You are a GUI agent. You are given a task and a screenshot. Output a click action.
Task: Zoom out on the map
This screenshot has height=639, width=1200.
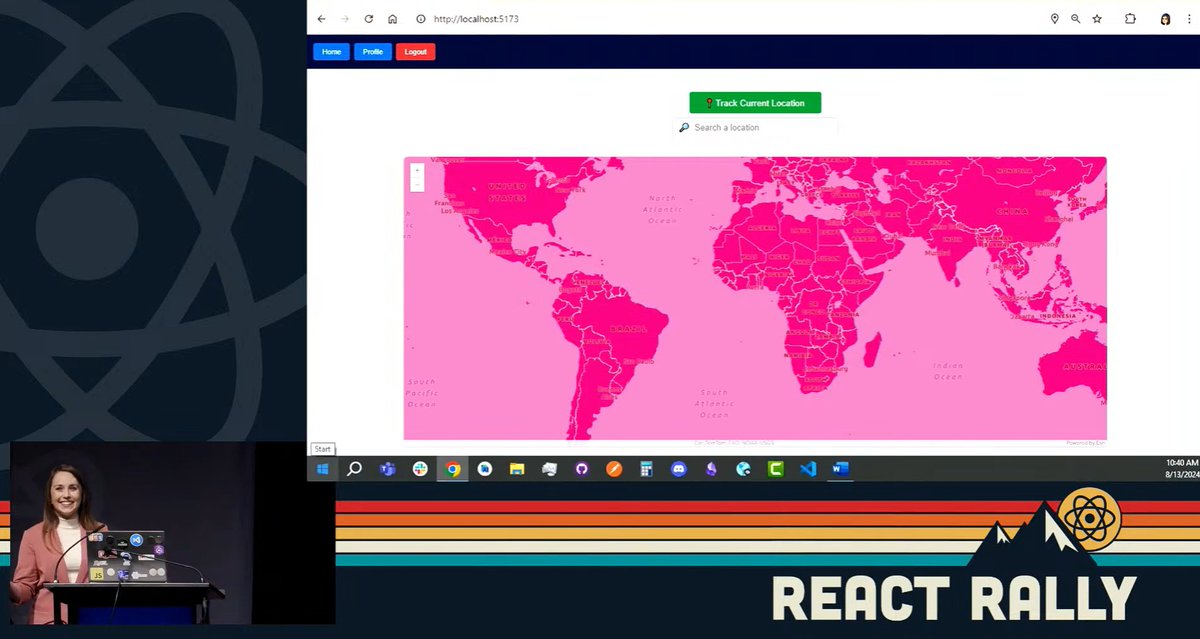coord(417,184)
